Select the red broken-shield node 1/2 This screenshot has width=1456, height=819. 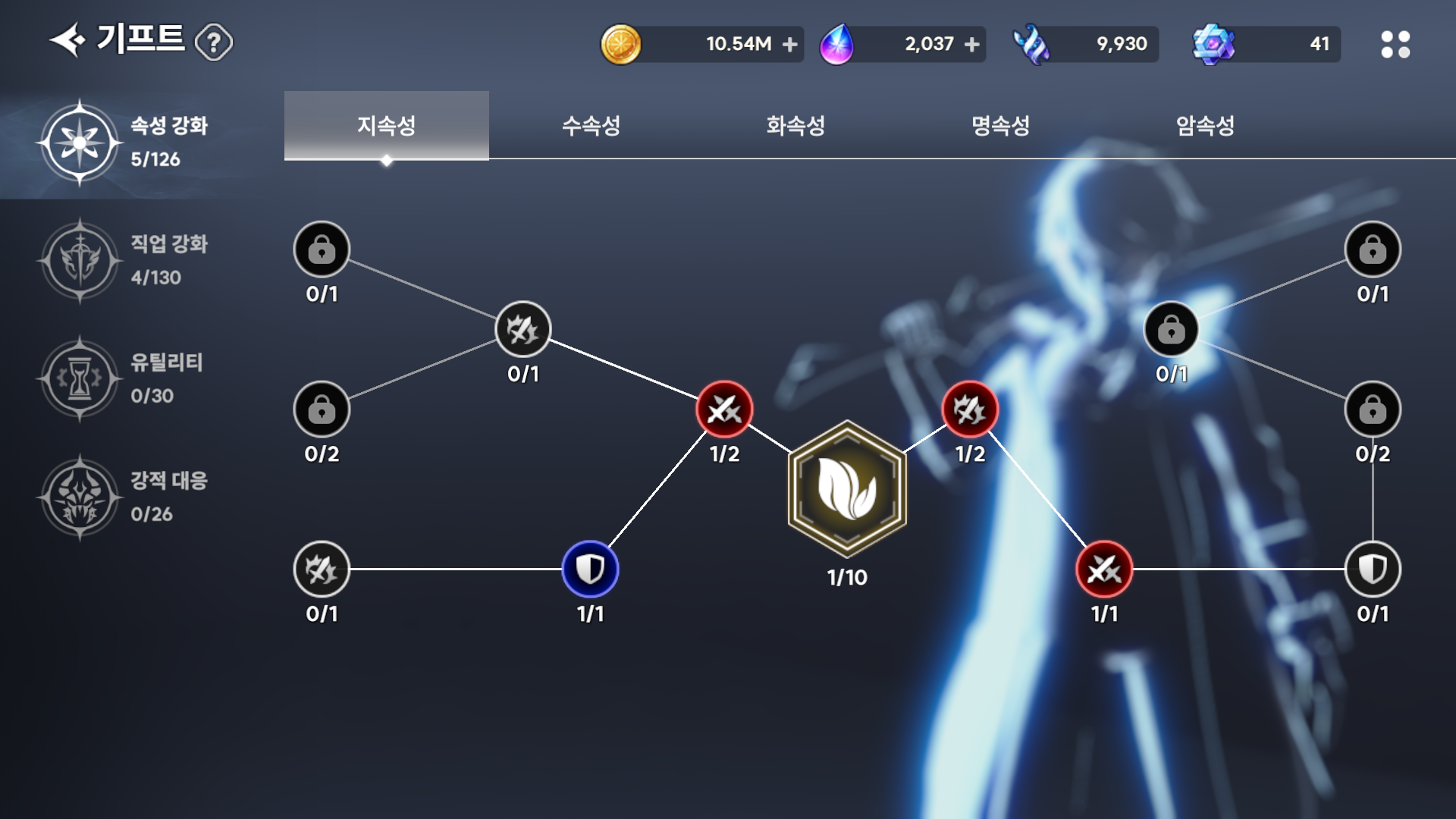(x=970, y=409)
